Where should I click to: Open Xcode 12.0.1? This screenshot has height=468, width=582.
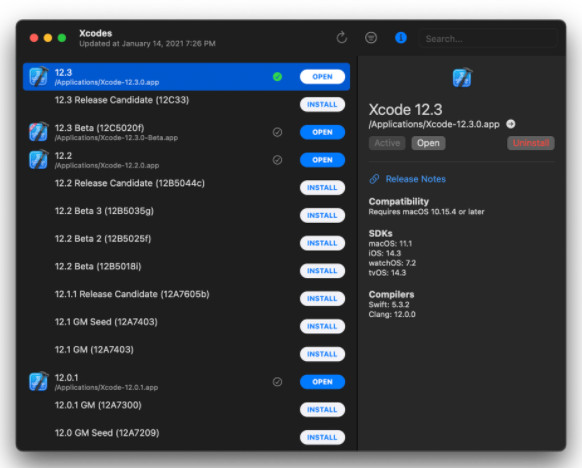pyautogui.click(x=322, y=382)
